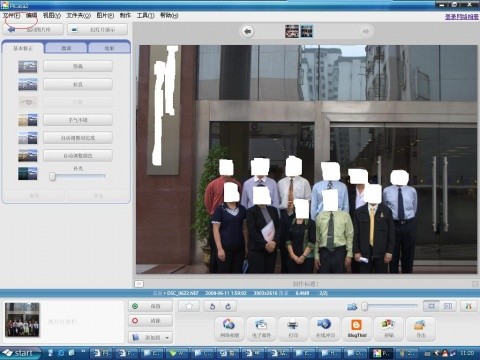480x360 pixels.
Task: Switch to fit-photo view button
Action: [431, 306]
